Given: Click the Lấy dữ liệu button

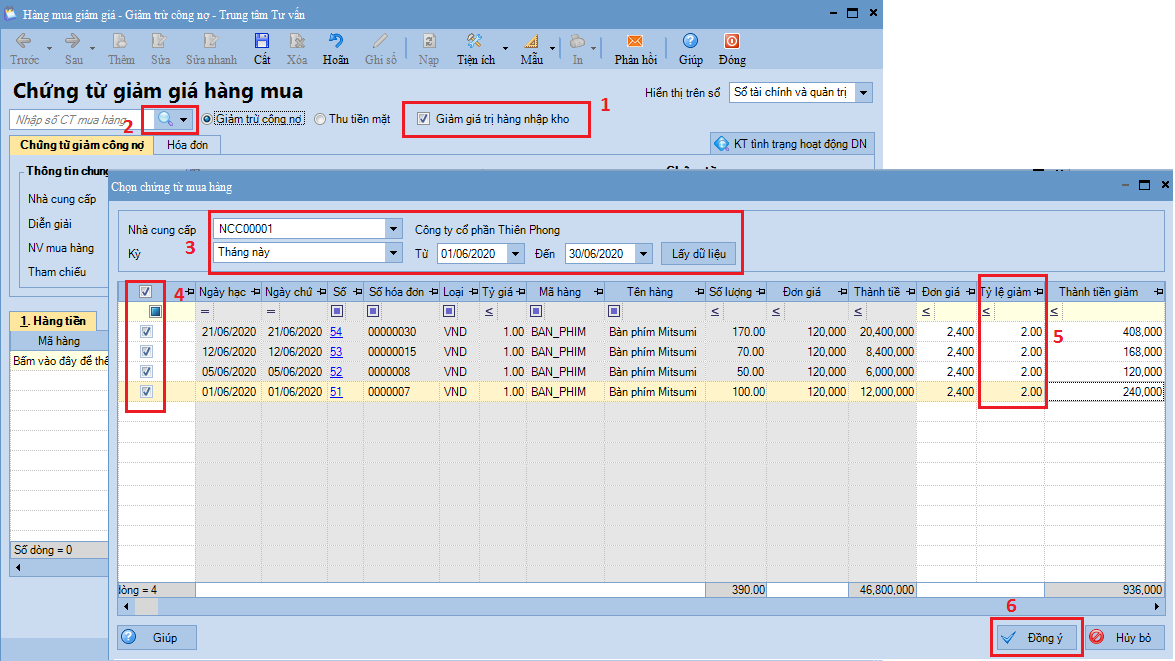Looking at the screenshot, I should tap(698, 254).
